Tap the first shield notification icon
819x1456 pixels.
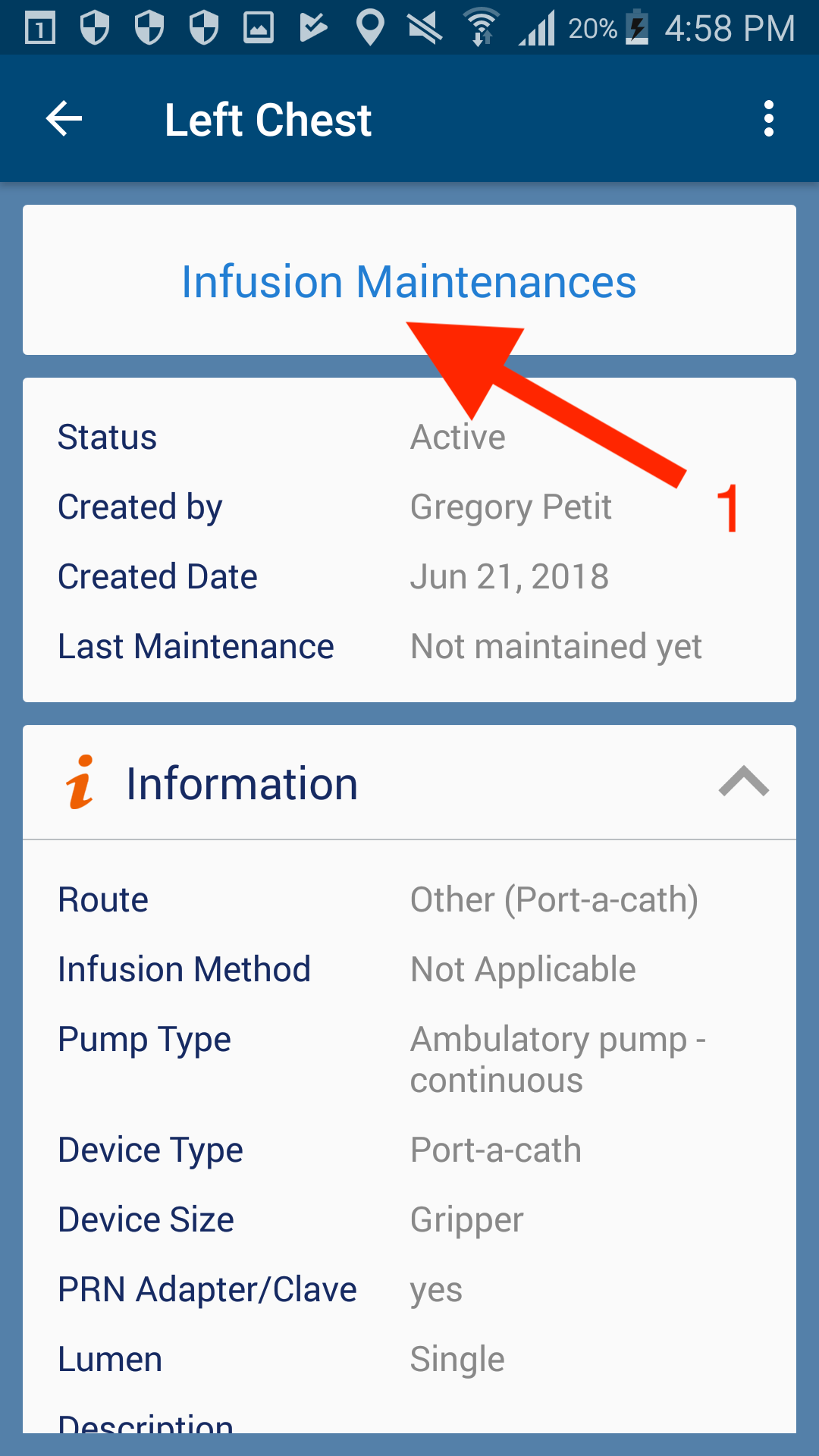point(95,28)
